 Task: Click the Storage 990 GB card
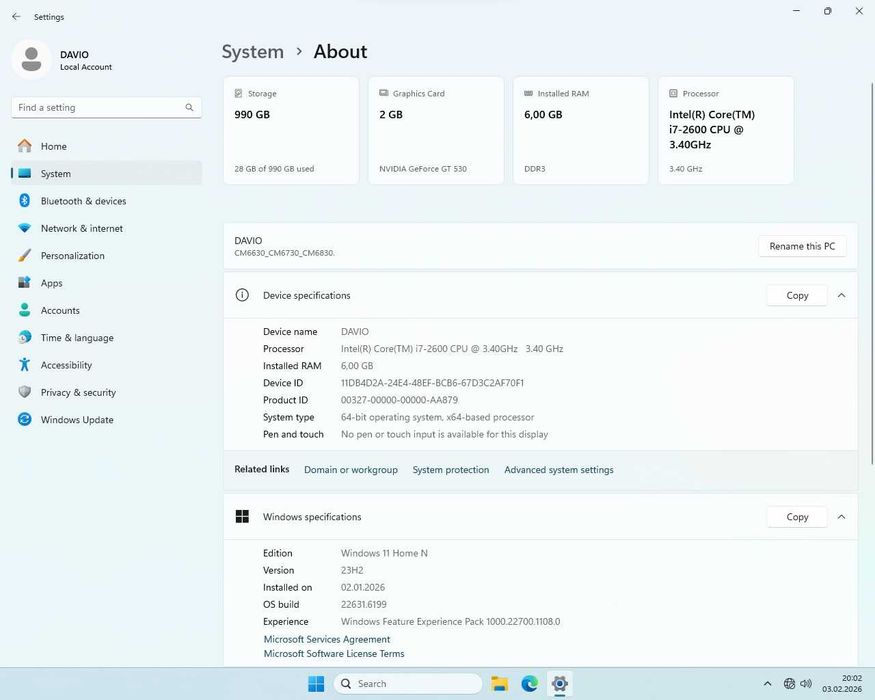click(291, 130)
